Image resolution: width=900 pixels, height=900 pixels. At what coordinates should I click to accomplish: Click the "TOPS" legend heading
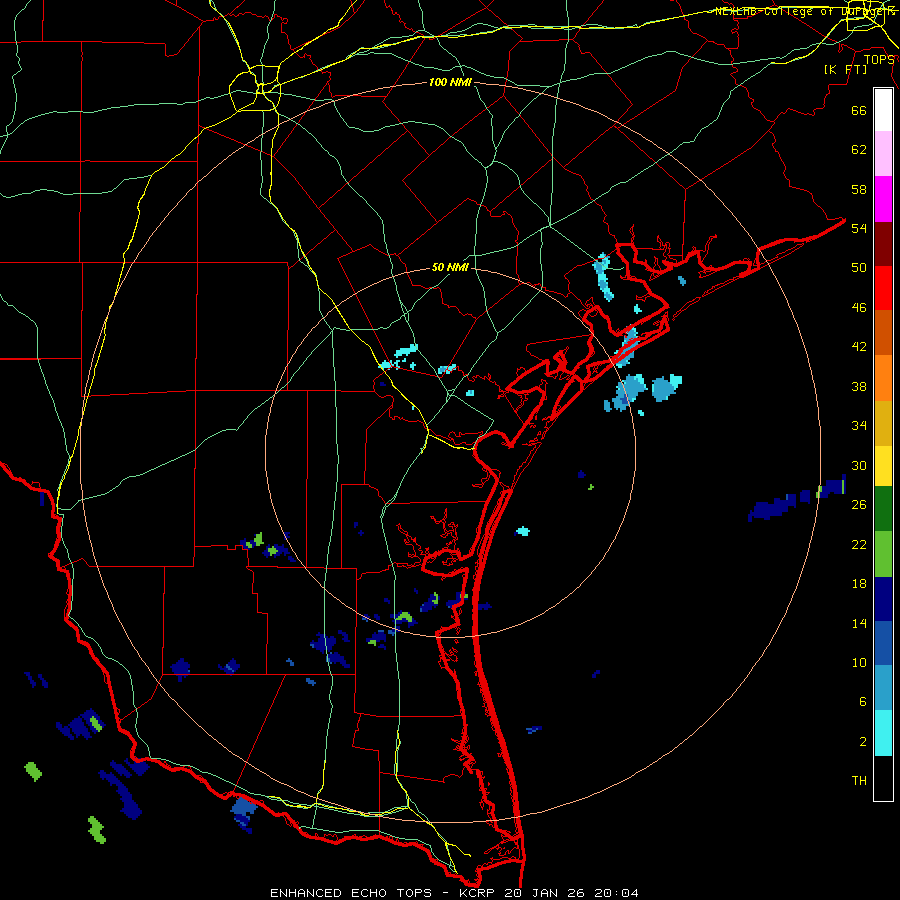pos(879,59)
